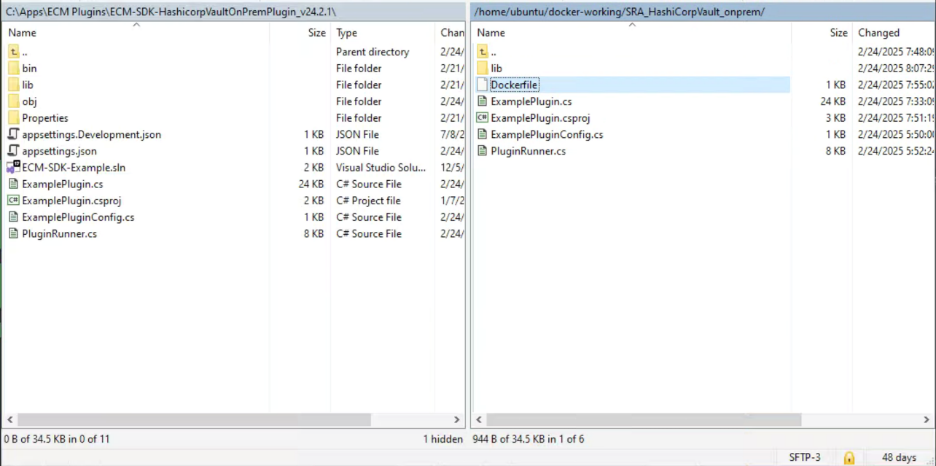Select the Dockerfile name in remote panel

coord(515,85)
